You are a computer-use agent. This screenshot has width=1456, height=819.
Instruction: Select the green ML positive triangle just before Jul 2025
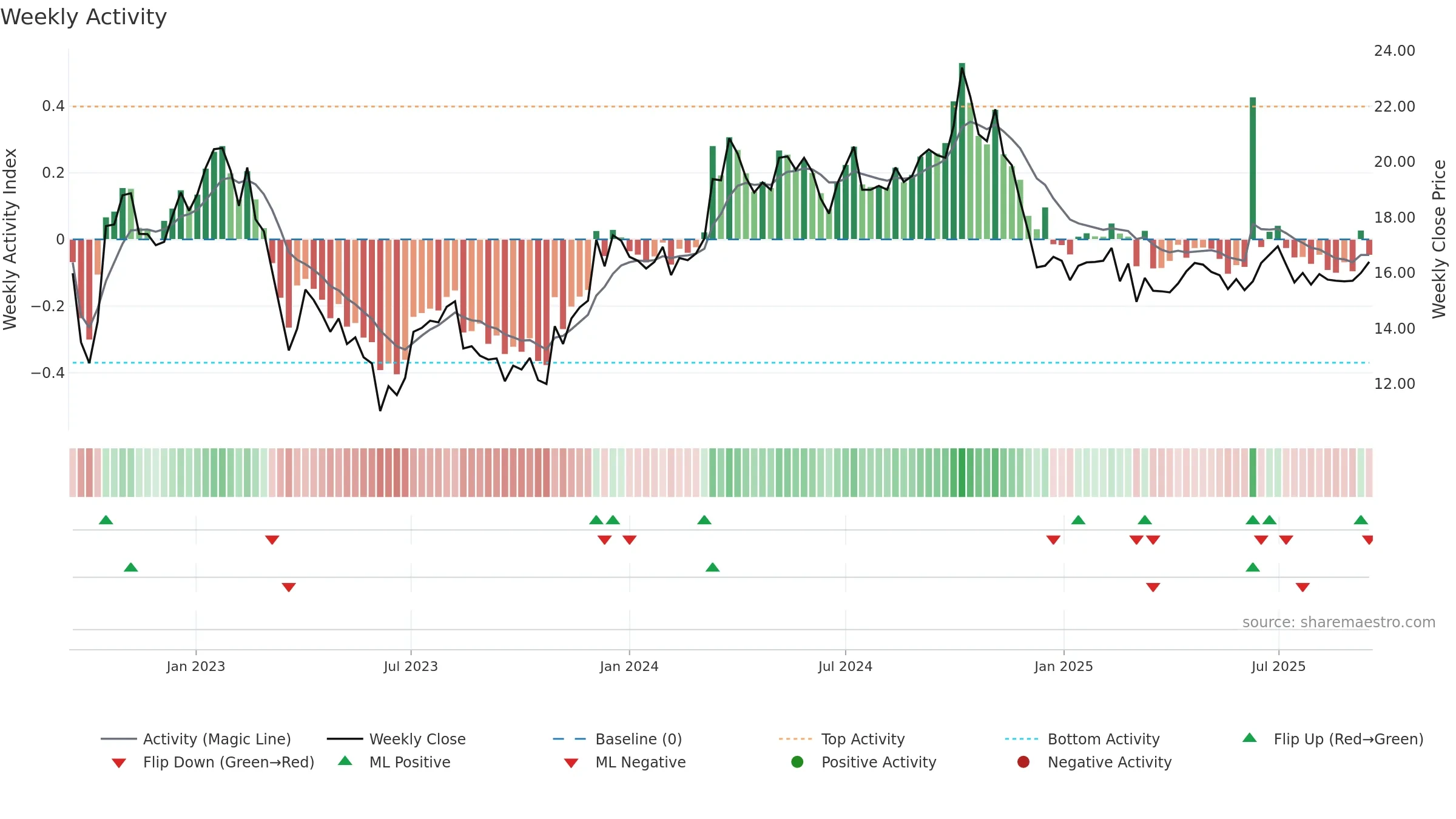(x=1253, y=567)
